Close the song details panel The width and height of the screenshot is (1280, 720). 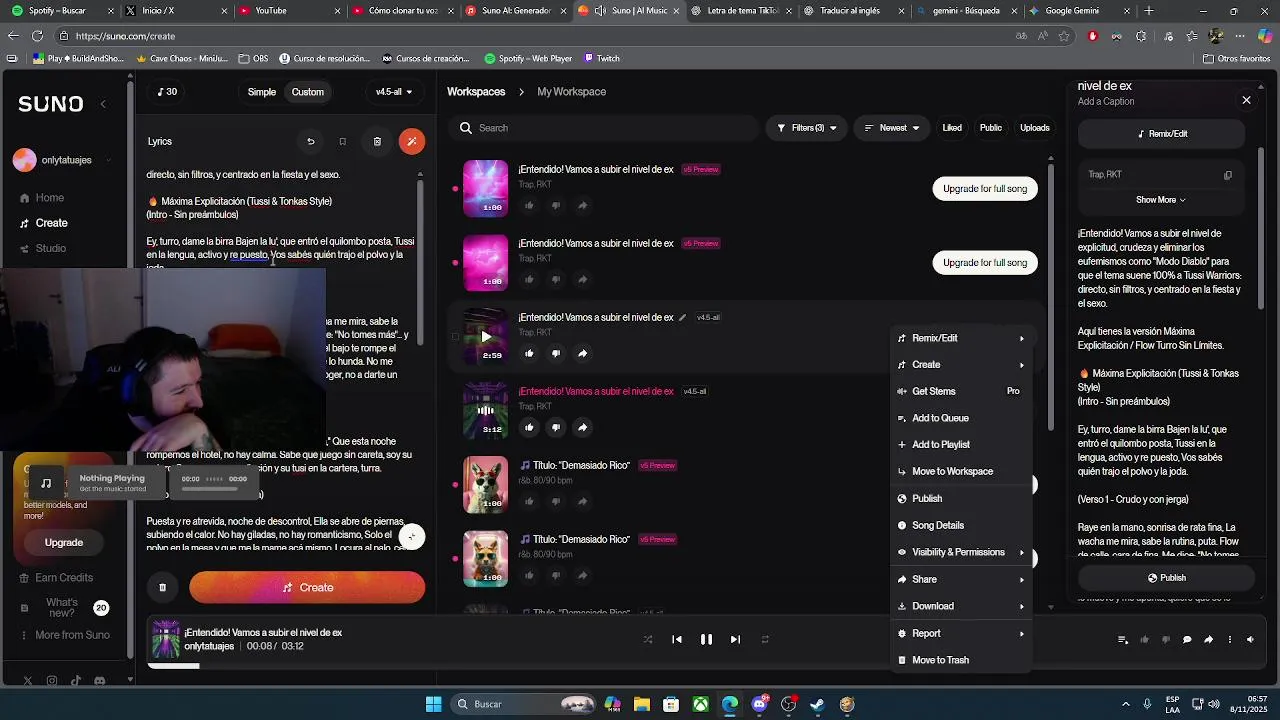(1246, 100)
